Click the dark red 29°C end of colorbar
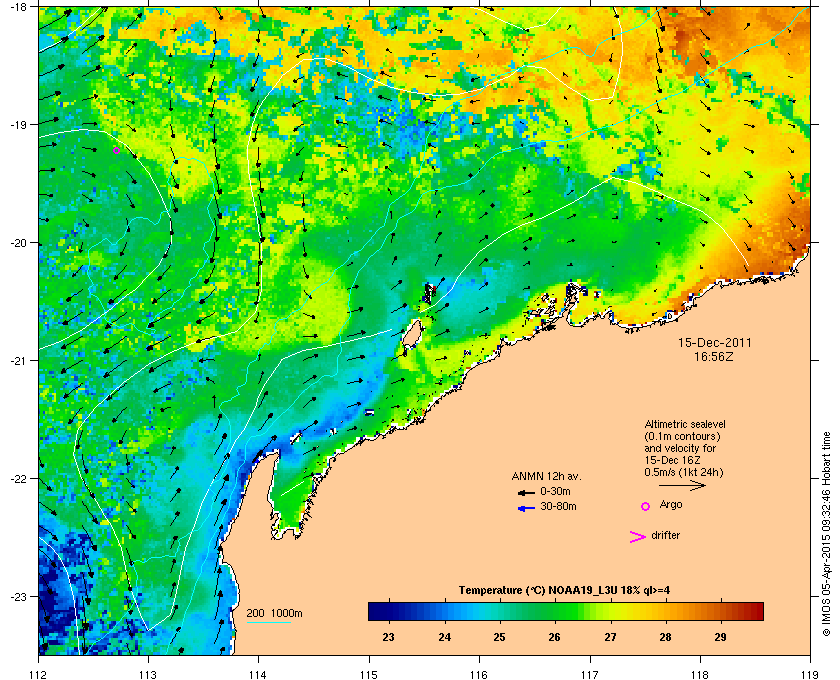Image resolution: width=840 pixels, height=680 pixels. click(753, 611)
